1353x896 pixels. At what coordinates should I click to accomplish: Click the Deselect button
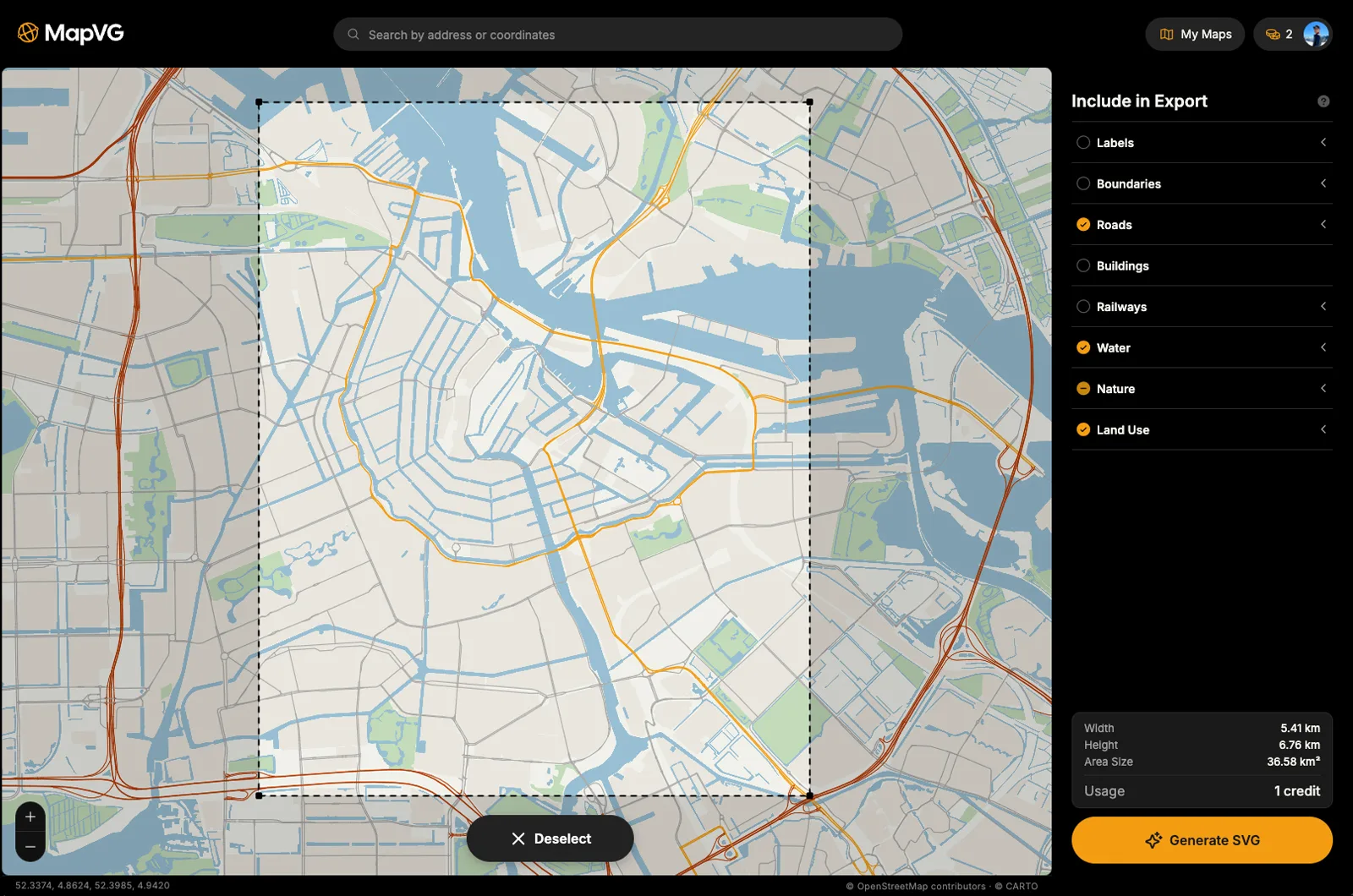[x=550, y=839]
